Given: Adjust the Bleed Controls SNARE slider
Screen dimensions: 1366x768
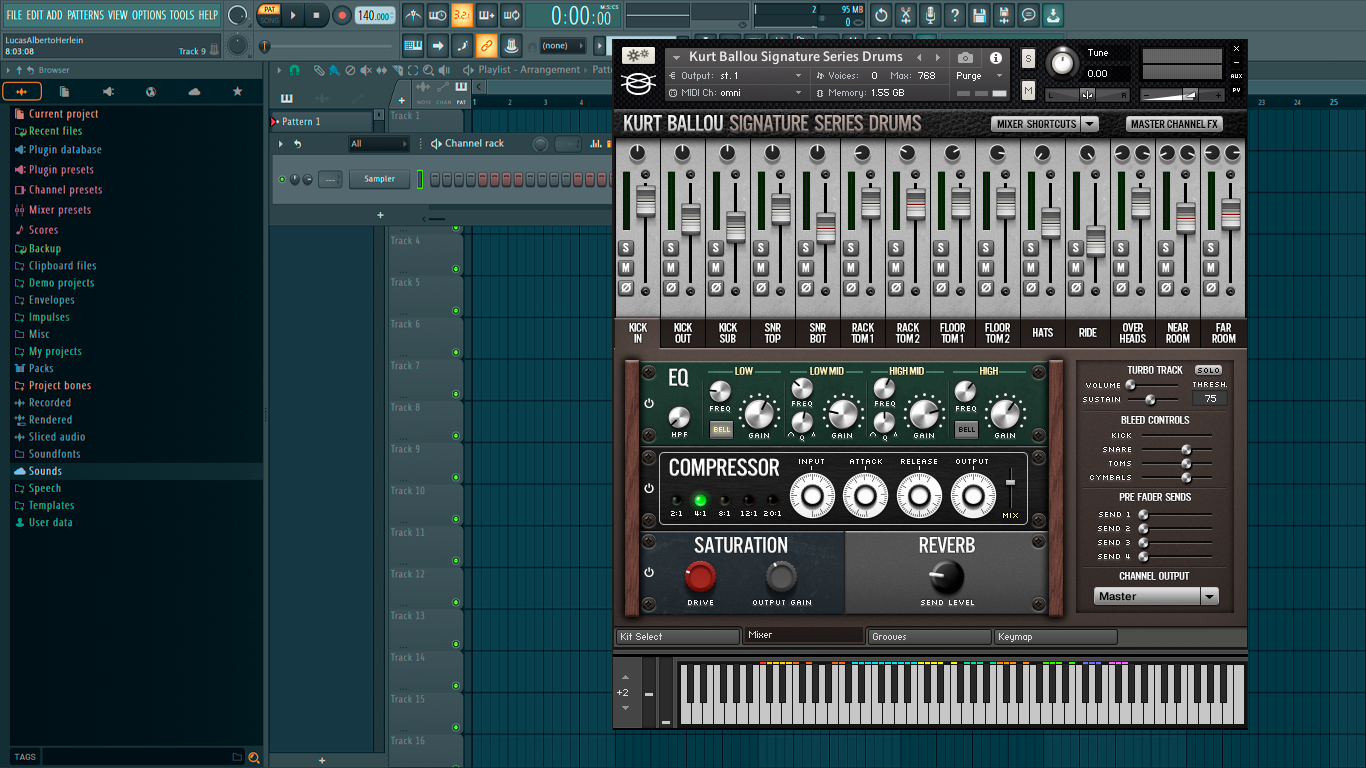Looking at the screenshot, I should tap(1186, 450).
